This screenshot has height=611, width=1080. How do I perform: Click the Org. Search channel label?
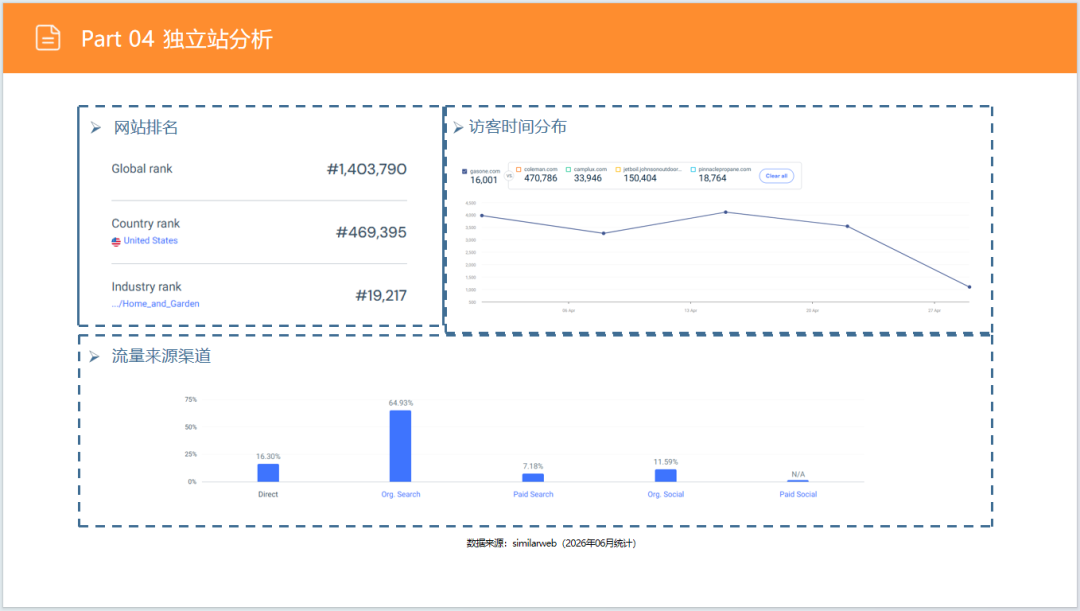click(400, 494)
